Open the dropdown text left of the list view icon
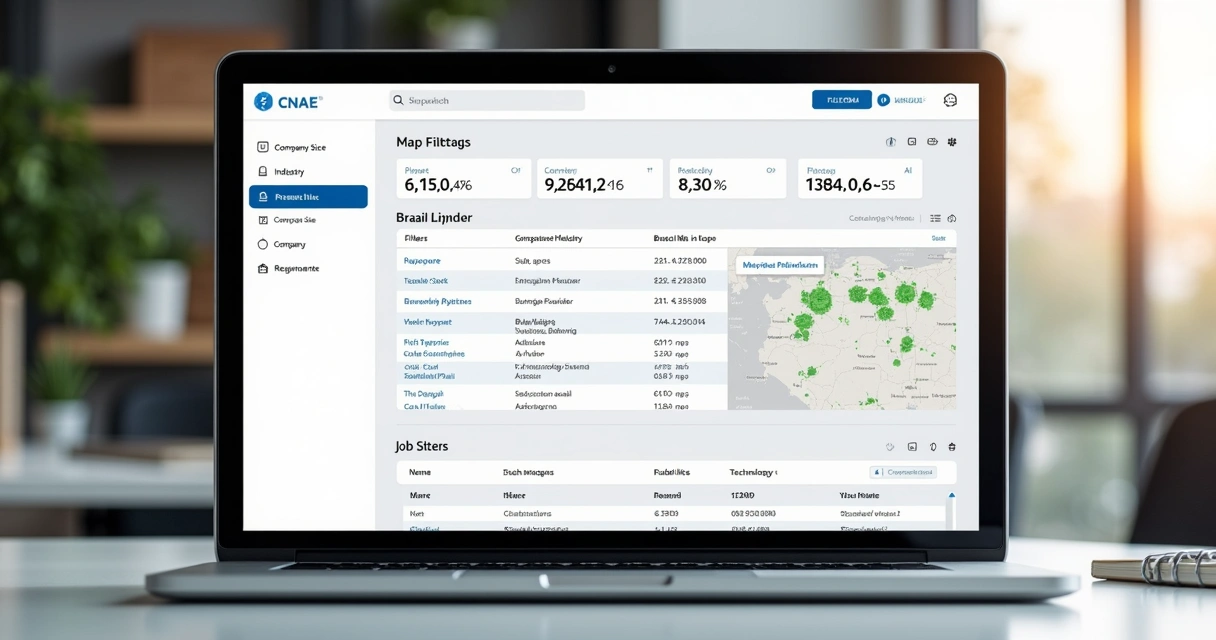 point(882,218)
